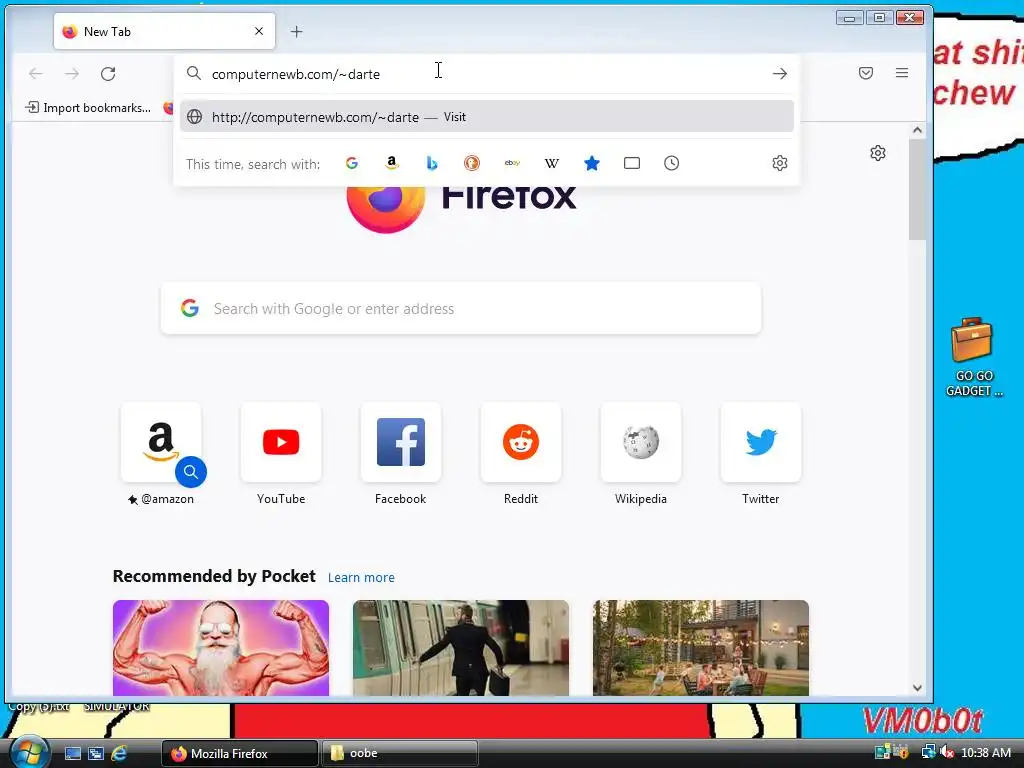Search this time with Bing

point(432,163)
